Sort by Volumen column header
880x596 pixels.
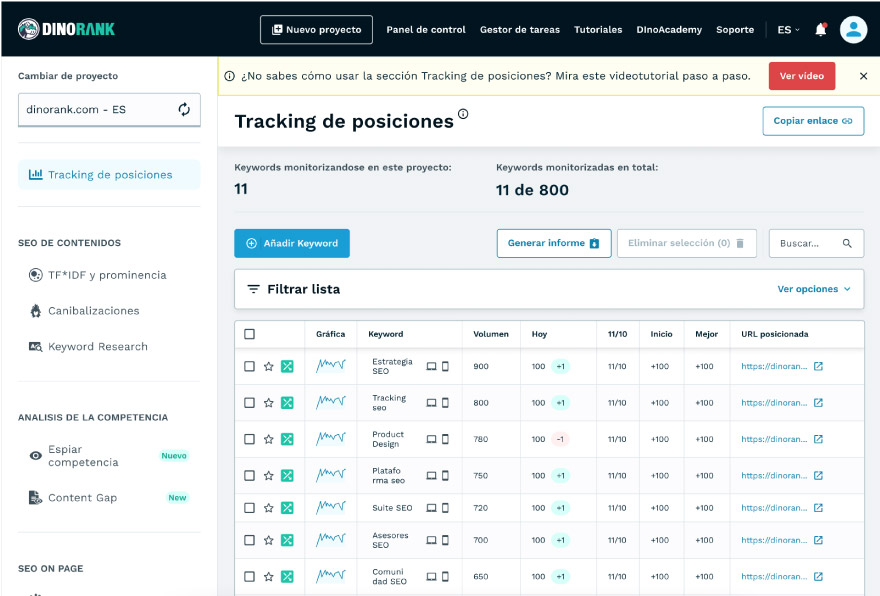pos(491,334)
